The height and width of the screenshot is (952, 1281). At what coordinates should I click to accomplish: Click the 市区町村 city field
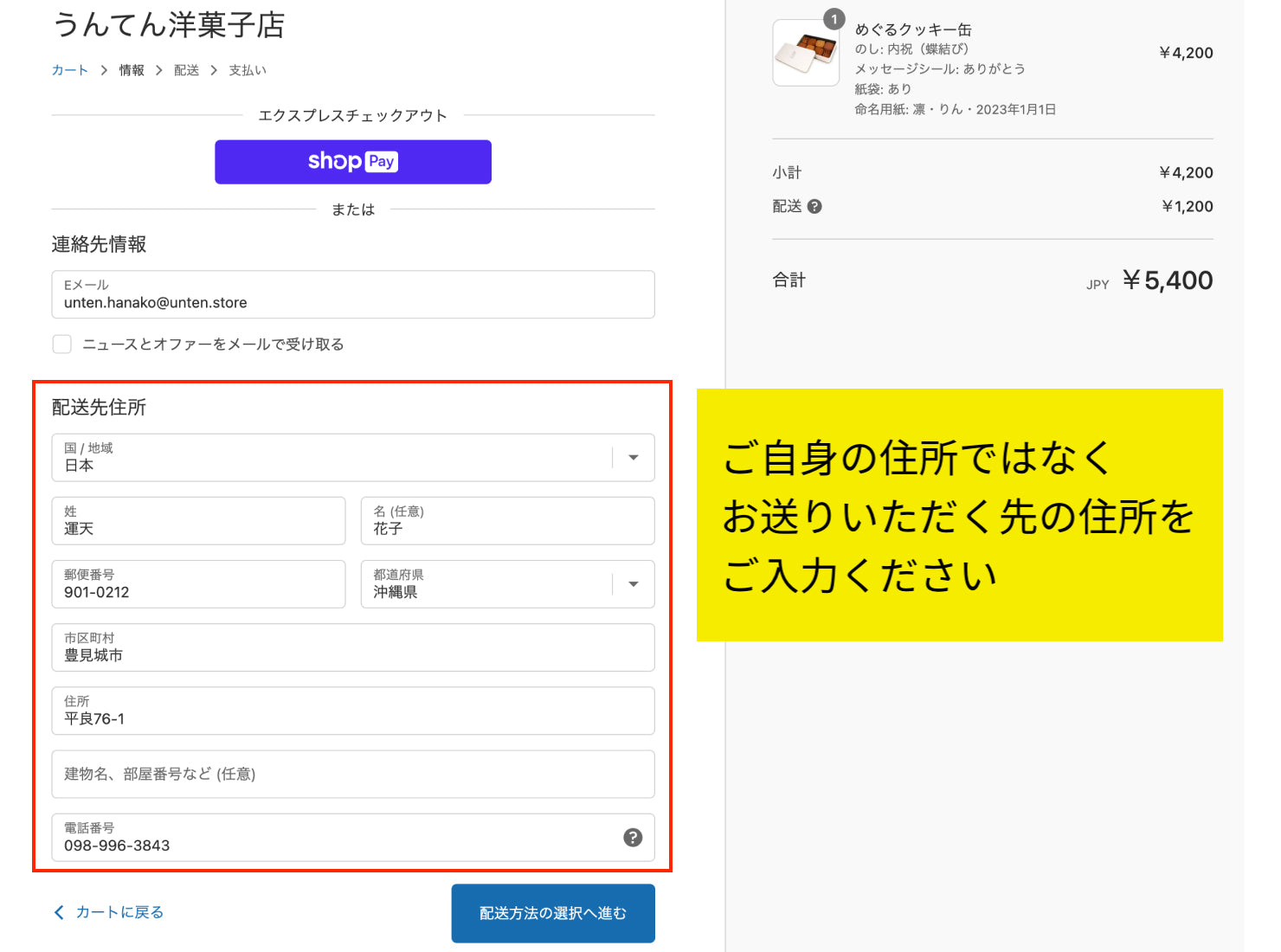pos(352,647)
